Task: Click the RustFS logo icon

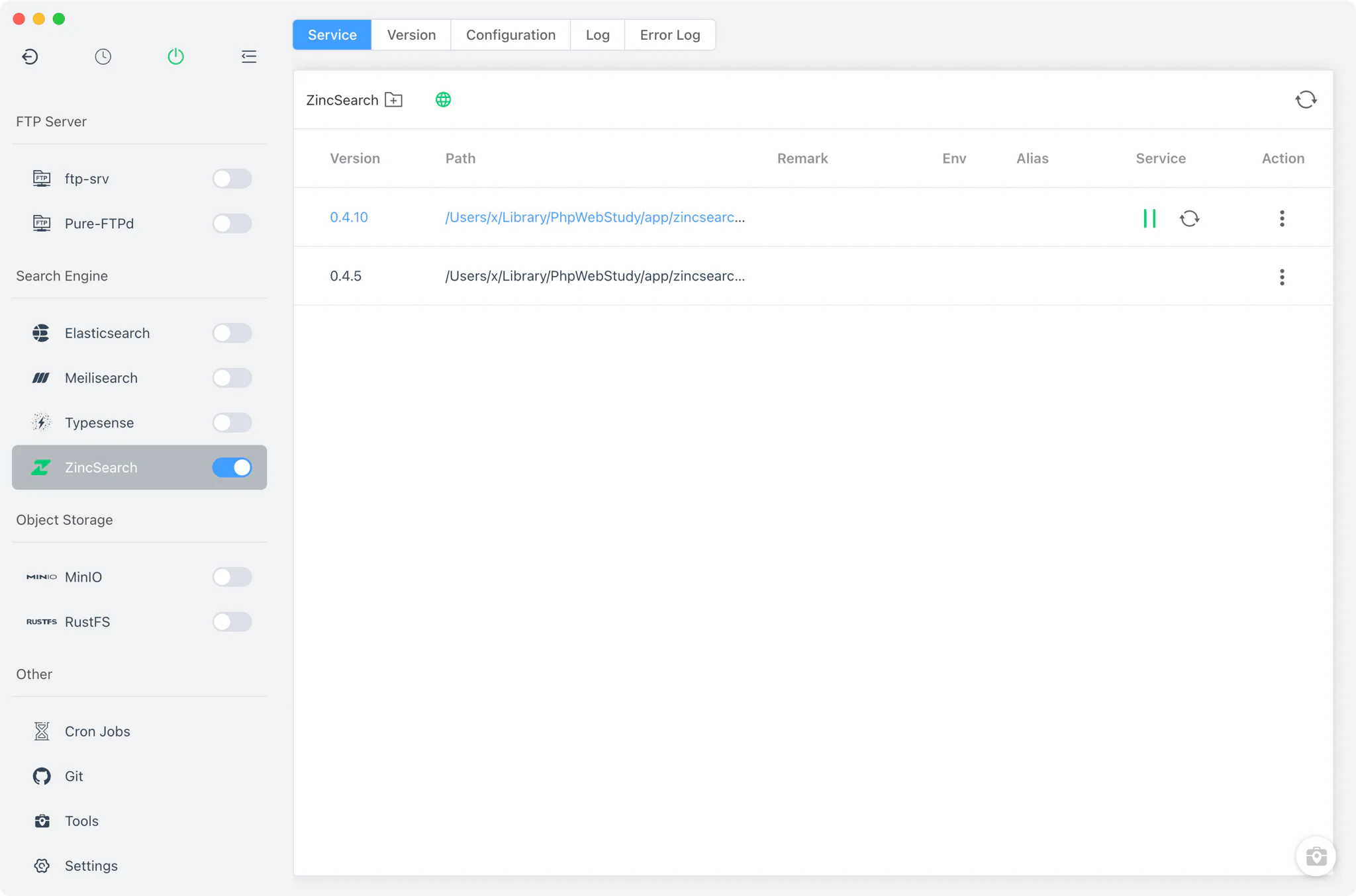Action: tap(42, 622)
